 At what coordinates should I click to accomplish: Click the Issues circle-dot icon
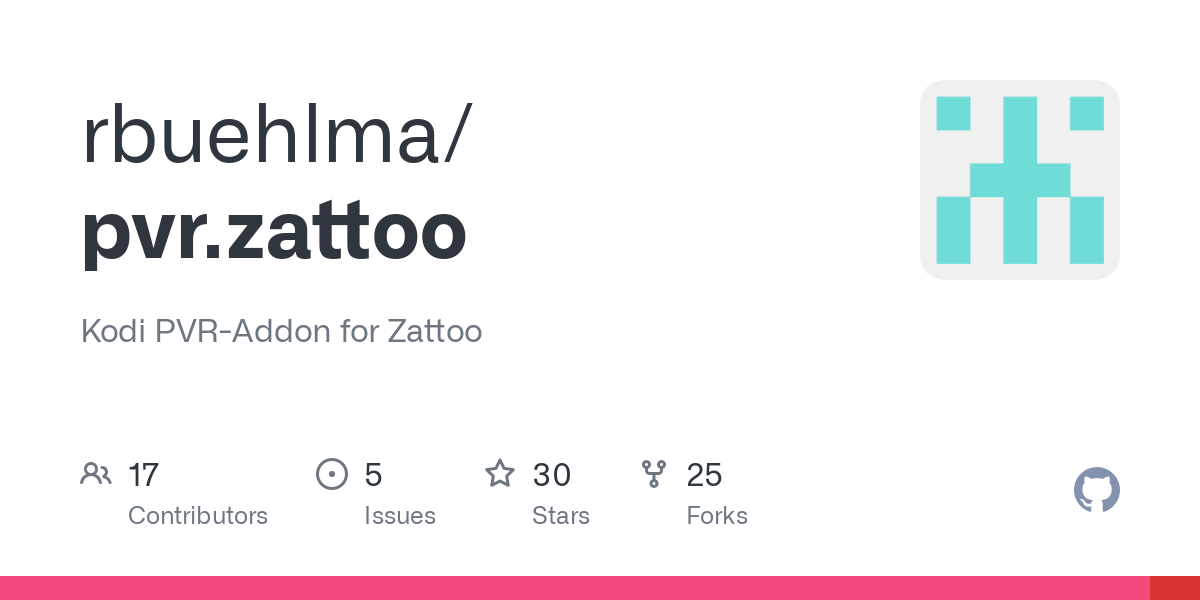click(x=332, y=474)
